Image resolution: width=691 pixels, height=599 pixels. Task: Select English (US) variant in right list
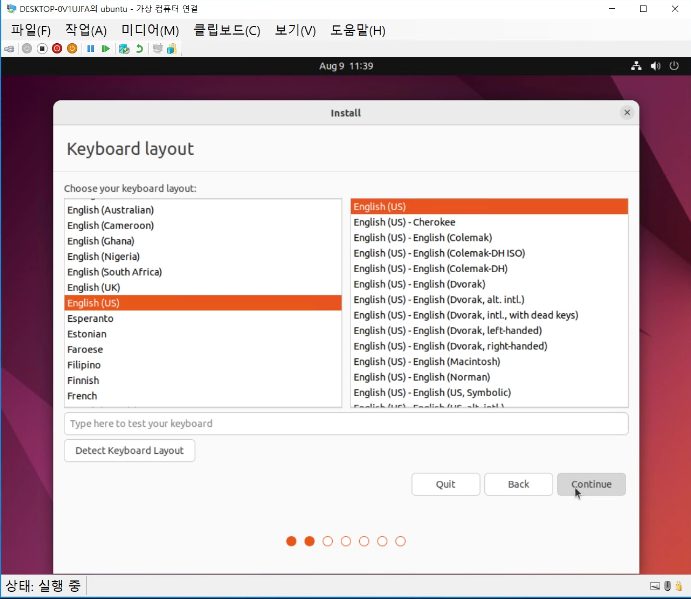pos(489,206)
